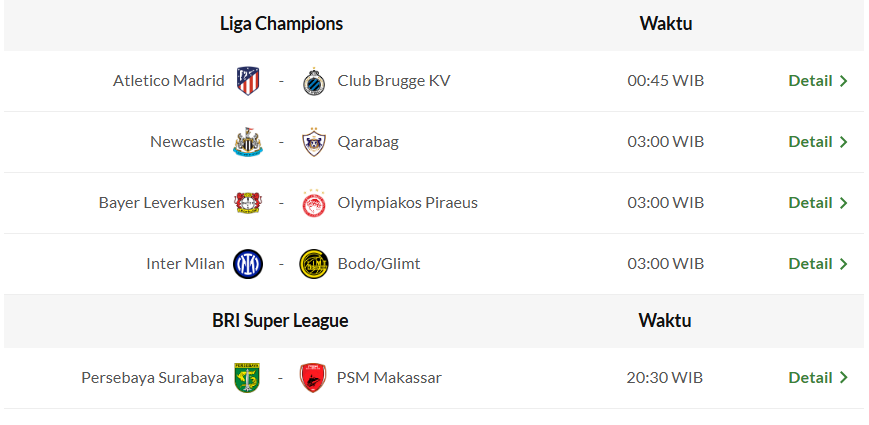The height and width of the screenshot is (425, 869).
Task: Click the Qarabag team logo
Action: pos(314,142)
